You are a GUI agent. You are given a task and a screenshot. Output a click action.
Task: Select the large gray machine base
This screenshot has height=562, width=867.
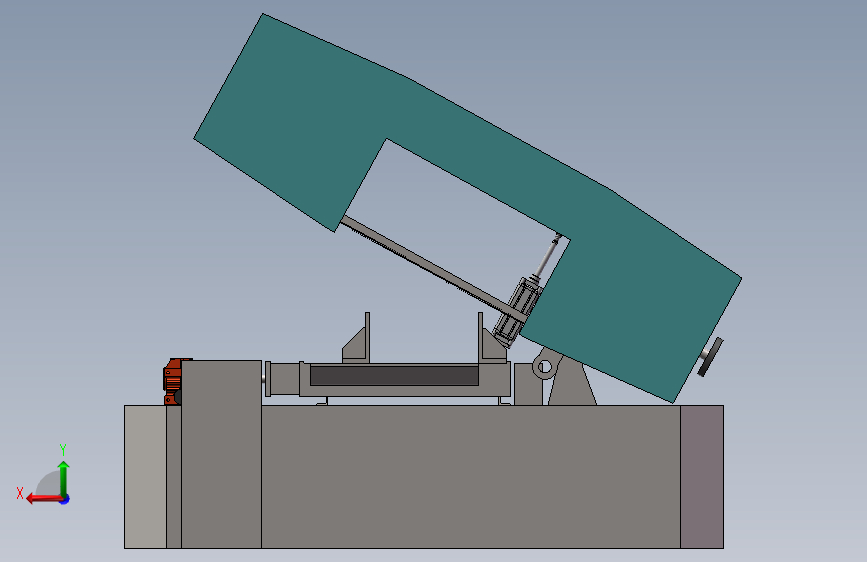[470, 476]
